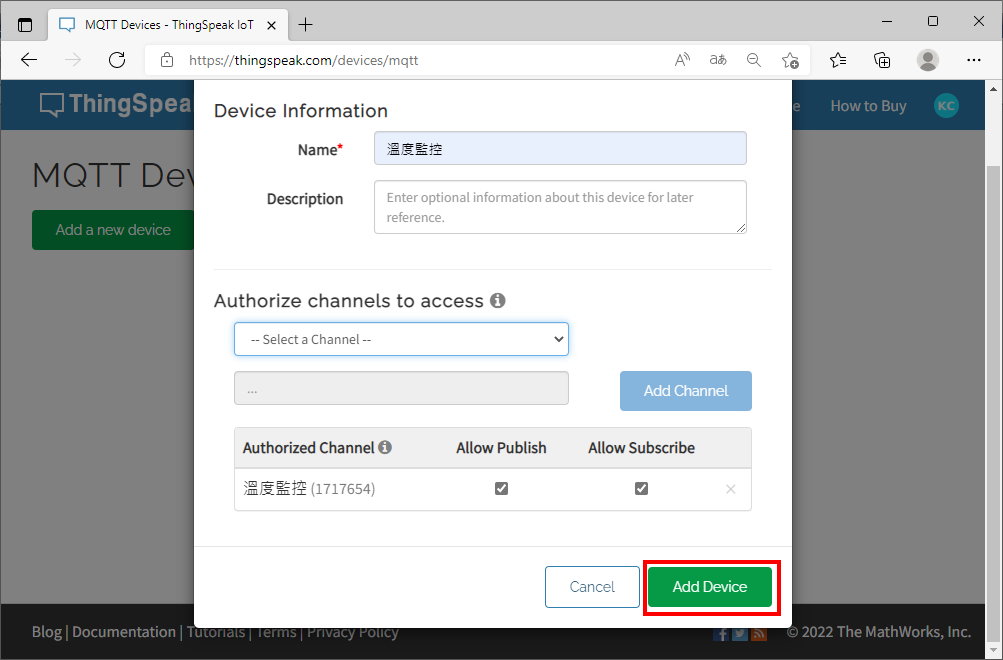View site information lock icon
This screenshot has height=660, width=1003.
tap(167, 60)
